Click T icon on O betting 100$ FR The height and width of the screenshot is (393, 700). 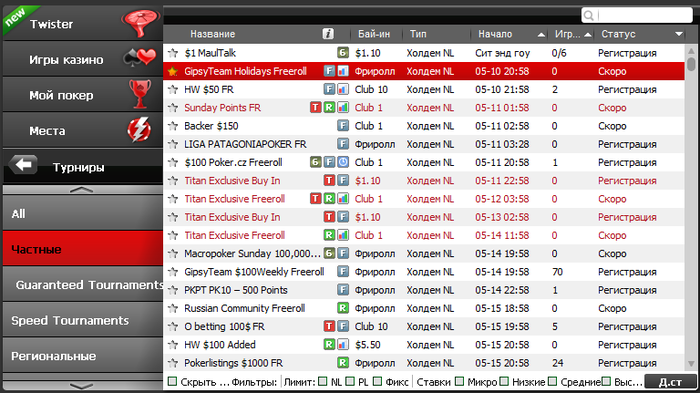point(329,326)
